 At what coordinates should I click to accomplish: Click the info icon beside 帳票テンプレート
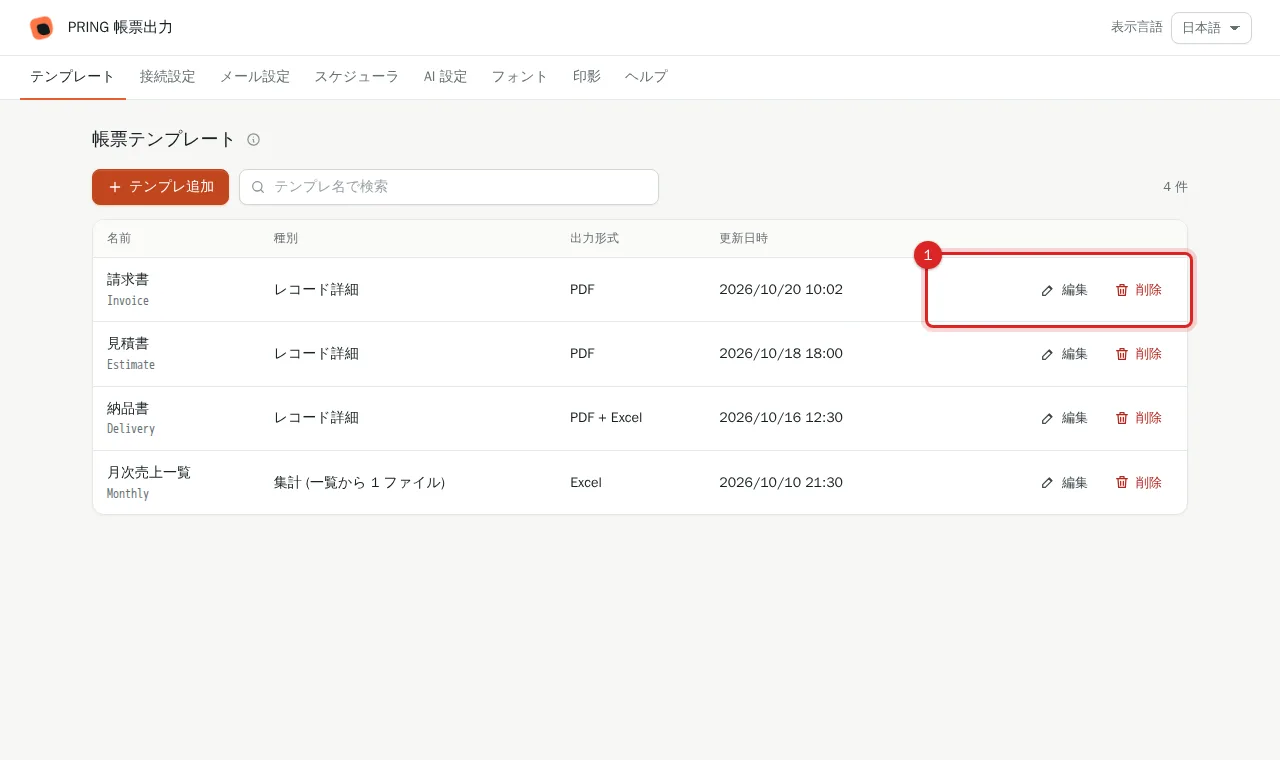[x=253, y=140]
